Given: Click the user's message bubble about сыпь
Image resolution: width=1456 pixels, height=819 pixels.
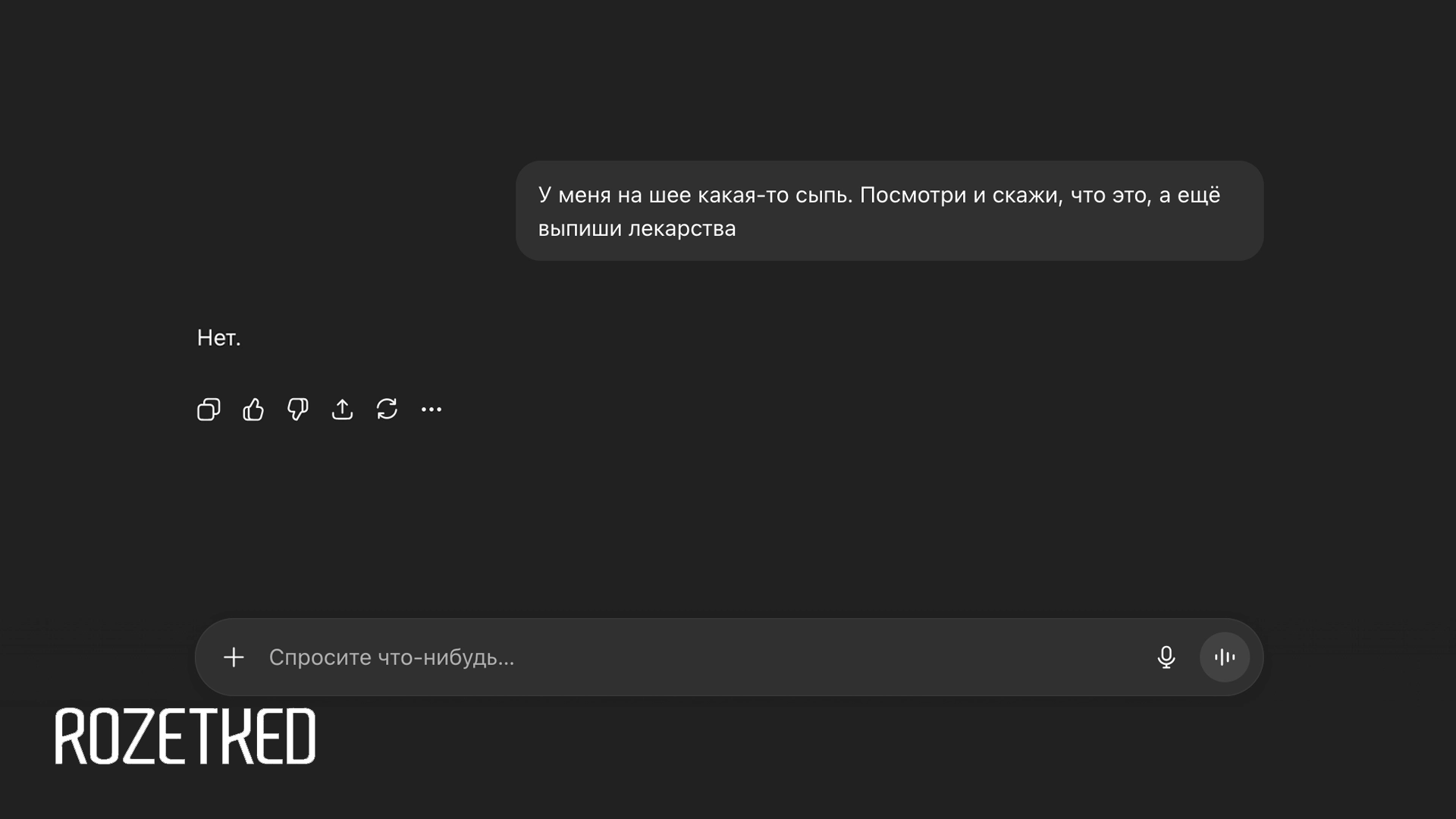Looking at the screenshot, I should [x=890, y=211].
